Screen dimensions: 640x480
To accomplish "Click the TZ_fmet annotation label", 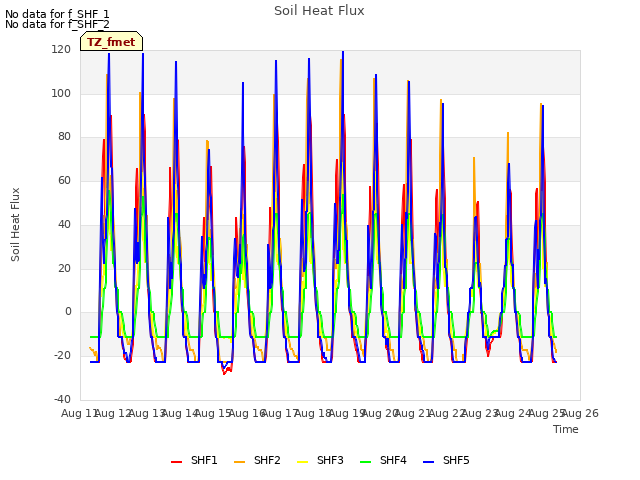I will [x=111, y=42].
